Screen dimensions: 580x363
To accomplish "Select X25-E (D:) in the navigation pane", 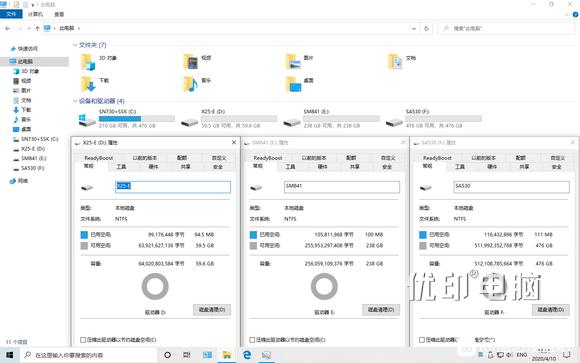I will [29, 149].
